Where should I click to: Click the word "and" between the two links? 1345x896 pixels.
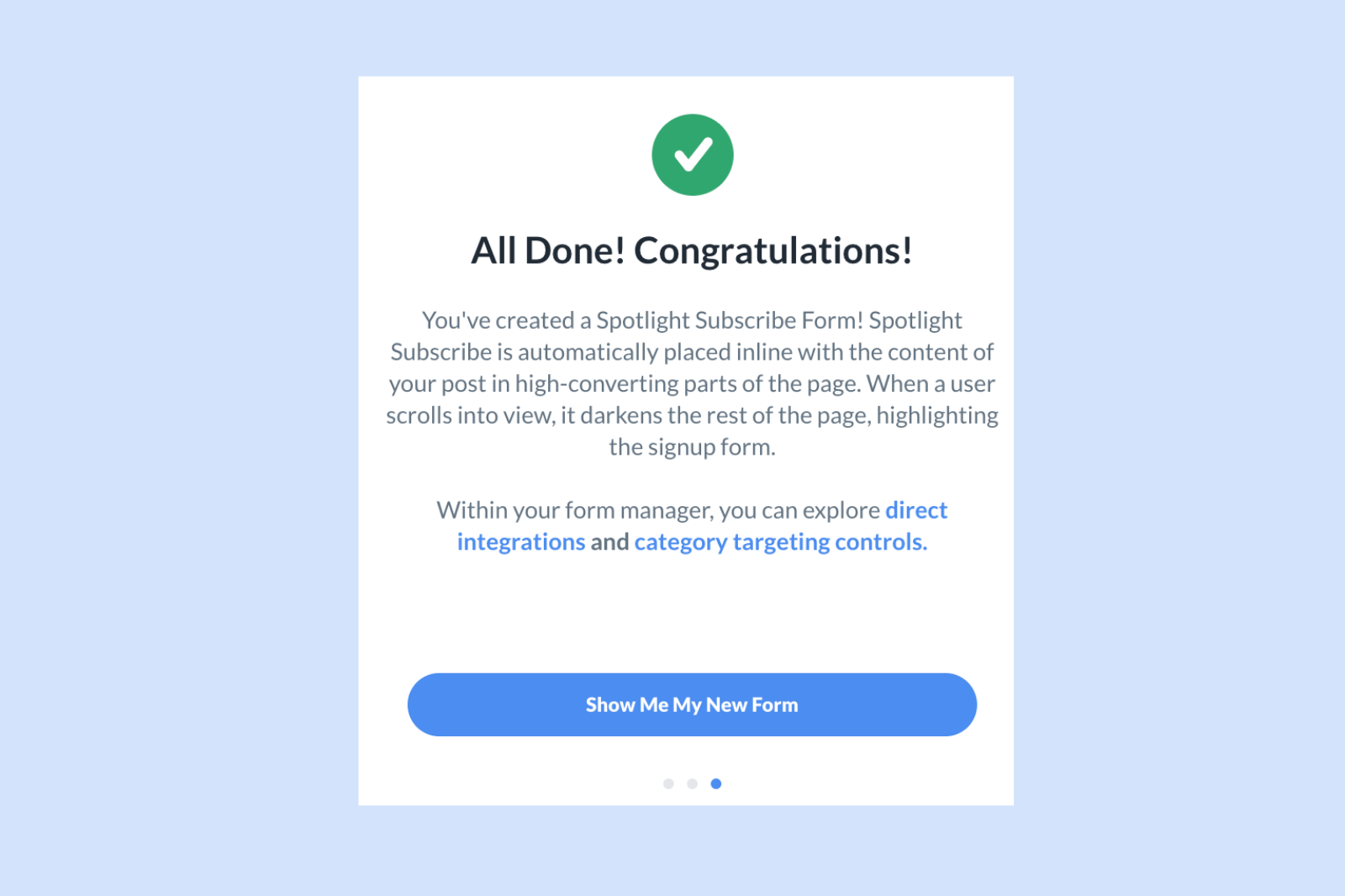click(609, 542)
